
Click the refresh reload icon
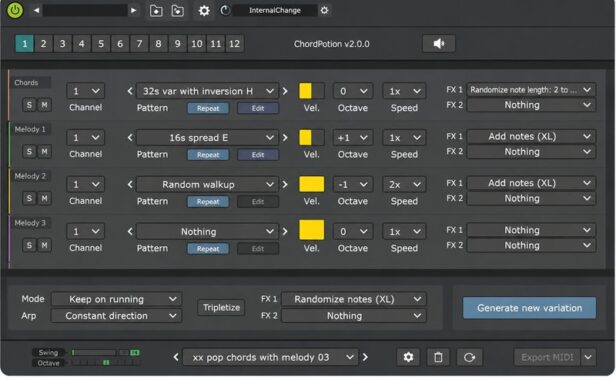(x=469, y=357)
